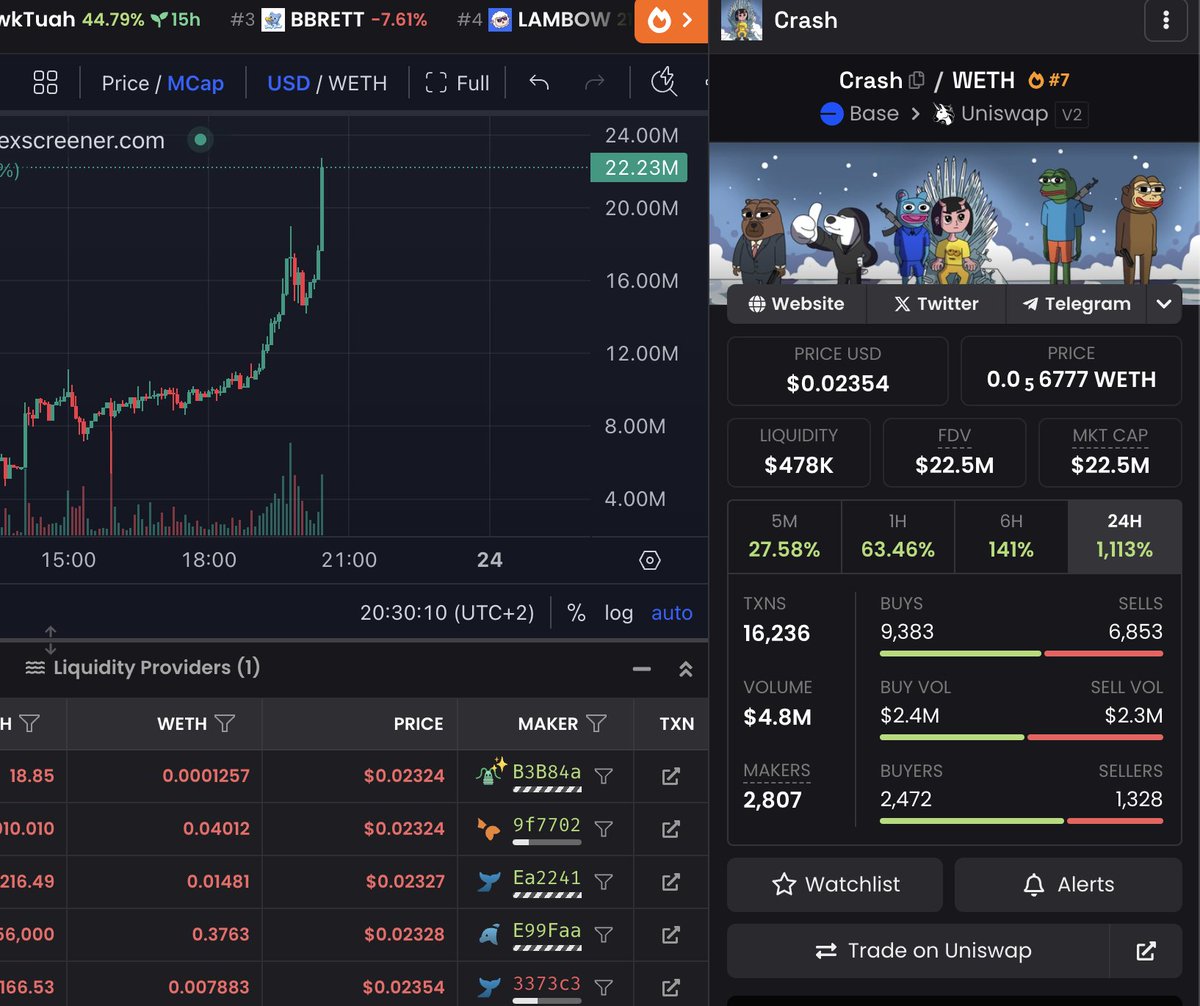
Task: Click the 9f7702 maker address
Action: click(546, 825)
